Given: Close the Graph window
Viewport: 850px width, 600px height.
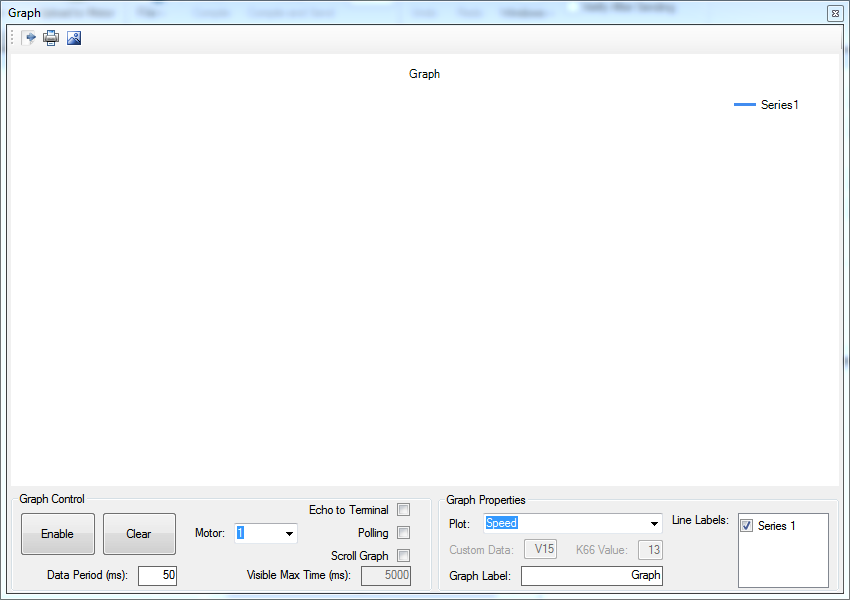Looking at the screenshot, I should (x=834, y=14).
